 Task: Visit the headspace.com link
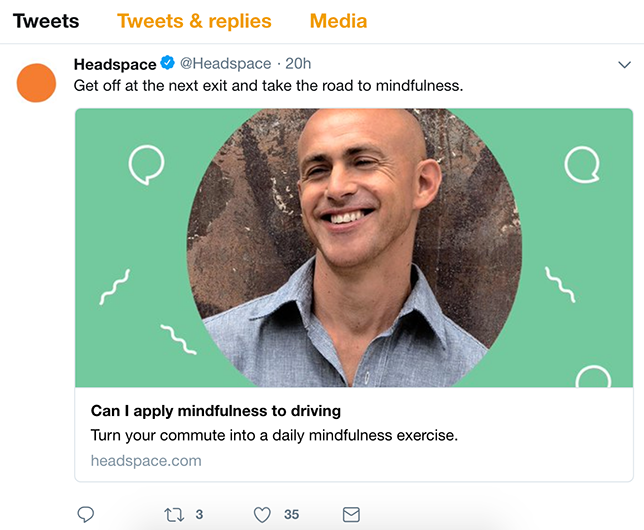click(x=146, y=461)
